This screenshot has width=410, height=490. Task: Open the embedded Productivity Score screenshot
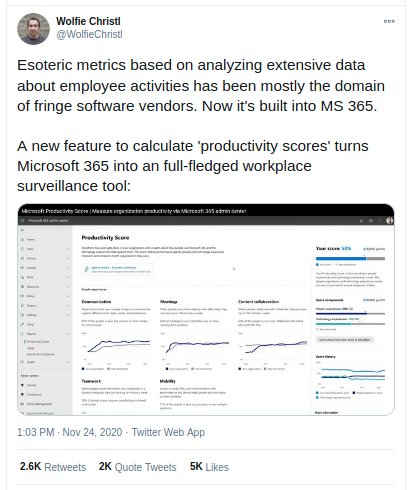coord(206,309)
